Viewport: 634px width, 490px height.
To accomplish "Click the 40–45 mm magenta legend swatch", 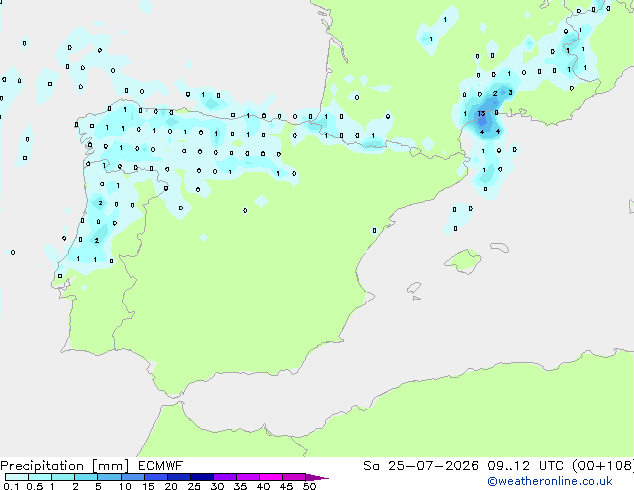I will 271,477.
